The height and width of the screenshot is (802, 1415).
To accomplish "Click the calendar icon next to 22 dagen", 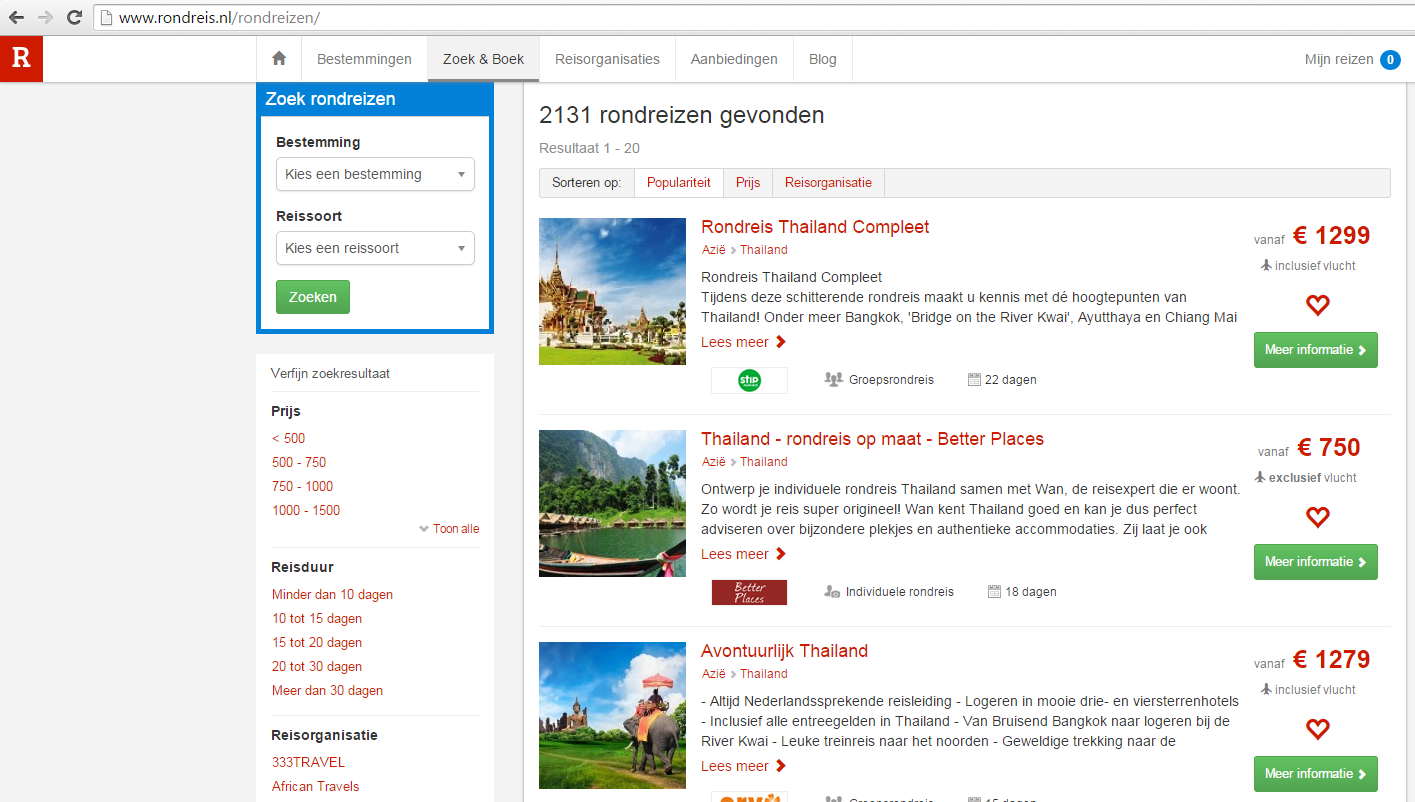I will 974,379.
